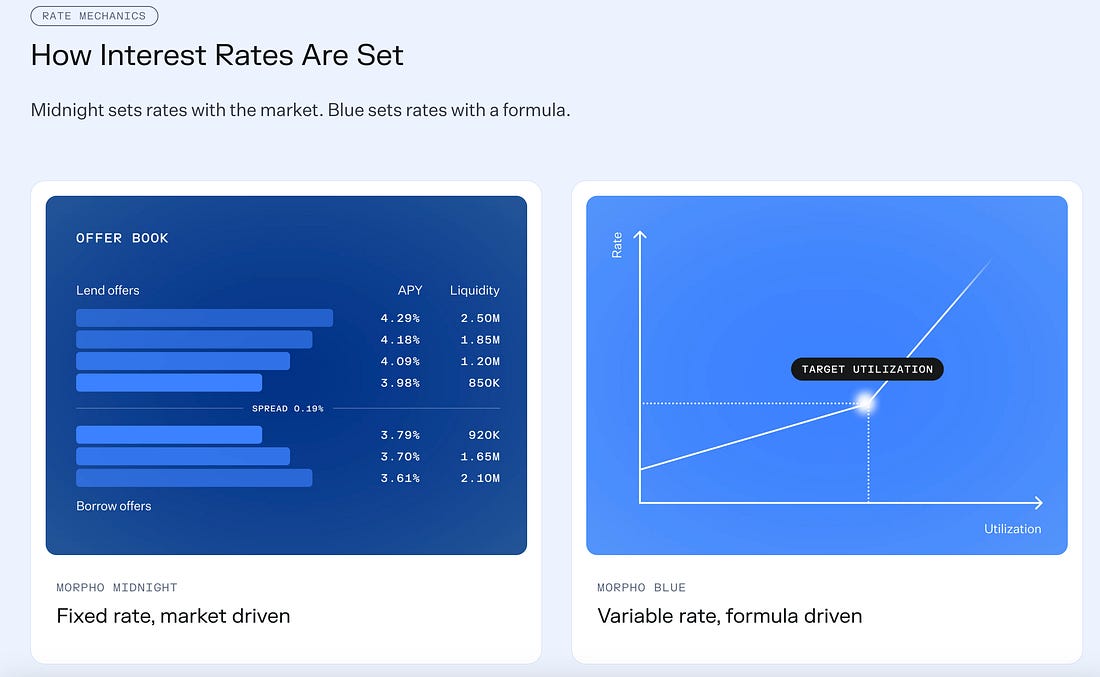Click the How Interest Rates Are Set heading

click(x=217, y=55)
